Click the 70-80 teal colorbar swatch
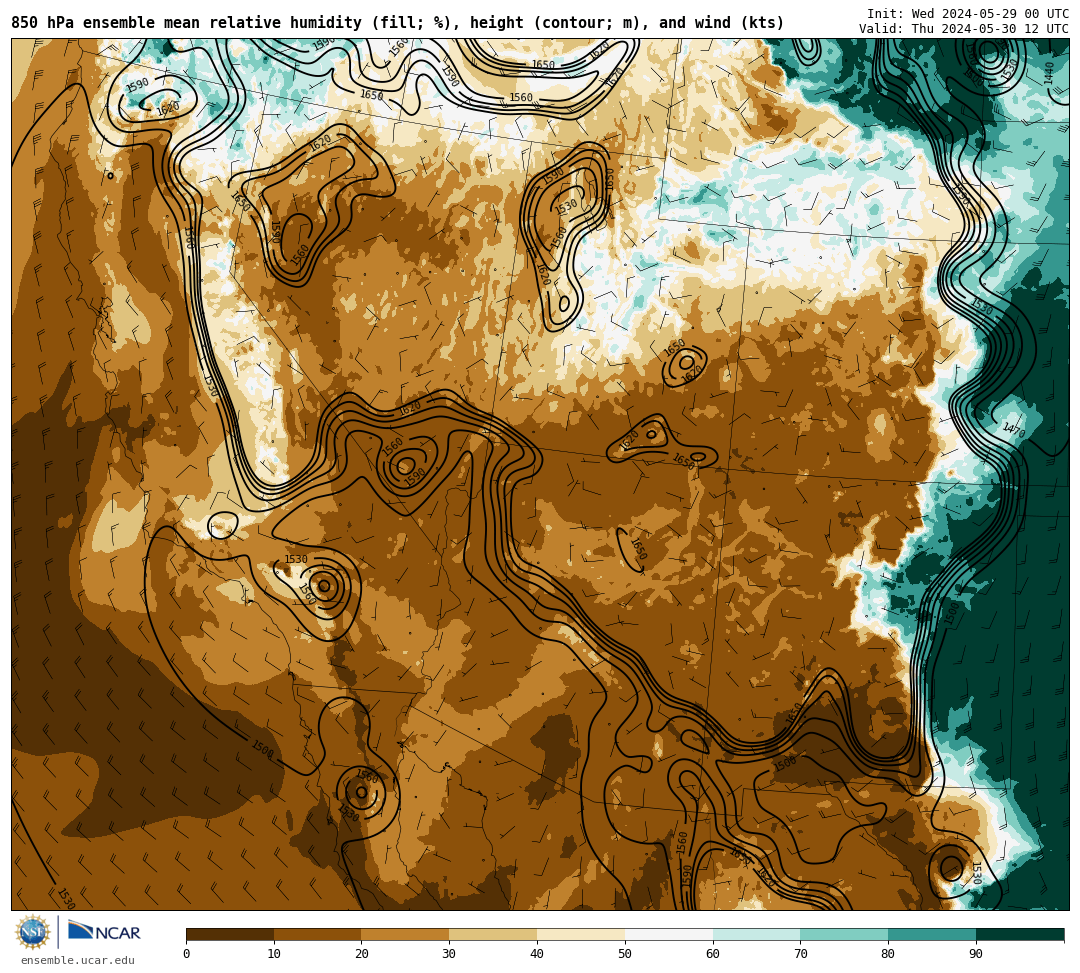This screenshot has width=1080, height=973. [x=844, y=934]
